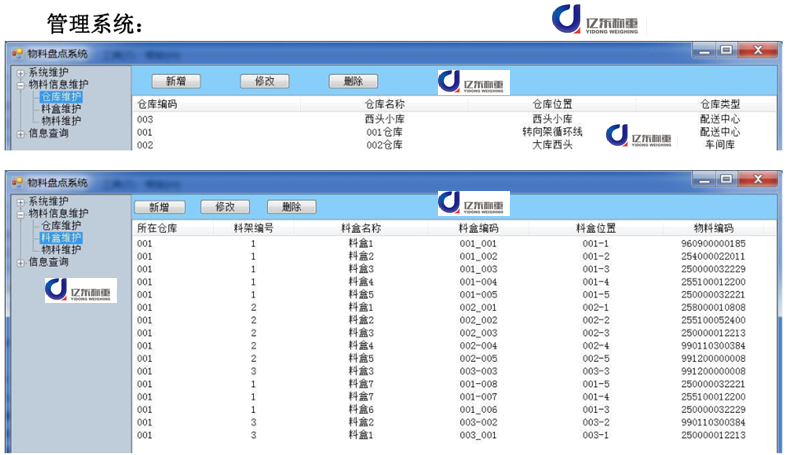Minimize the lower 物料盘点系统 window

click(x=704, y=179)
